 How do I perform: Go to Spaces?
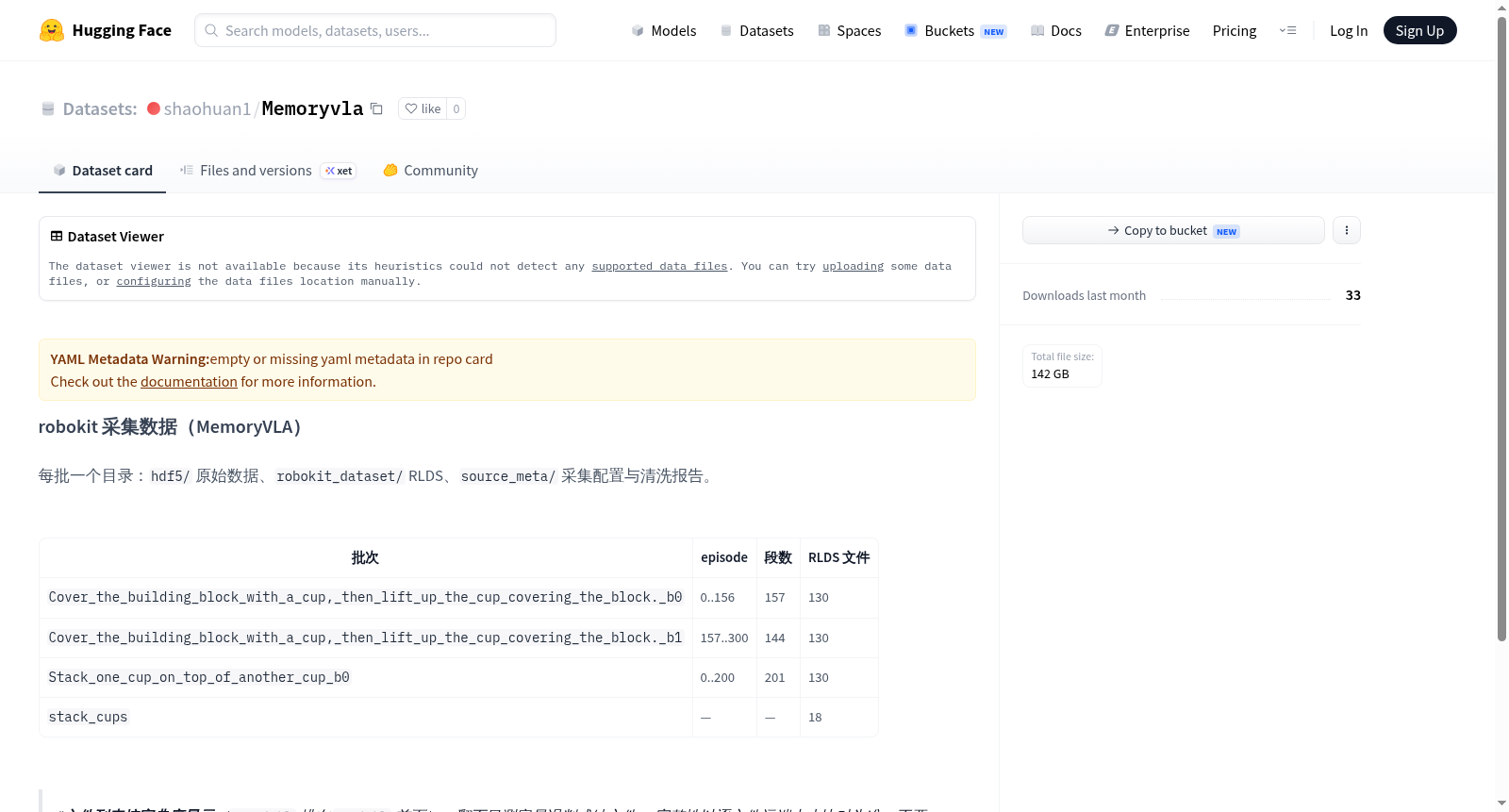(x=850, y=30)
